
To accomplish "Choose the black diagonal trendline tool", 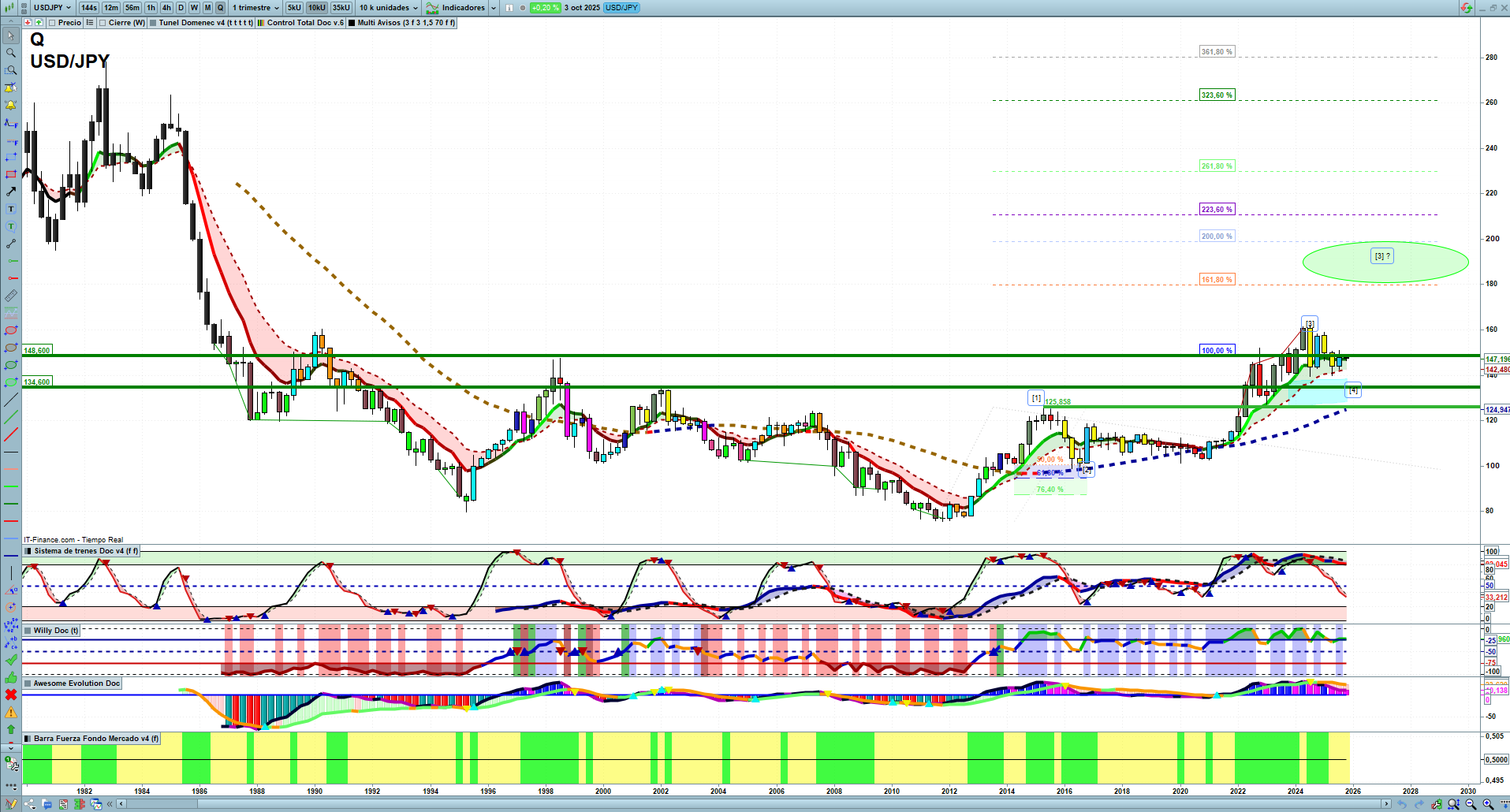I will point(11,400).
